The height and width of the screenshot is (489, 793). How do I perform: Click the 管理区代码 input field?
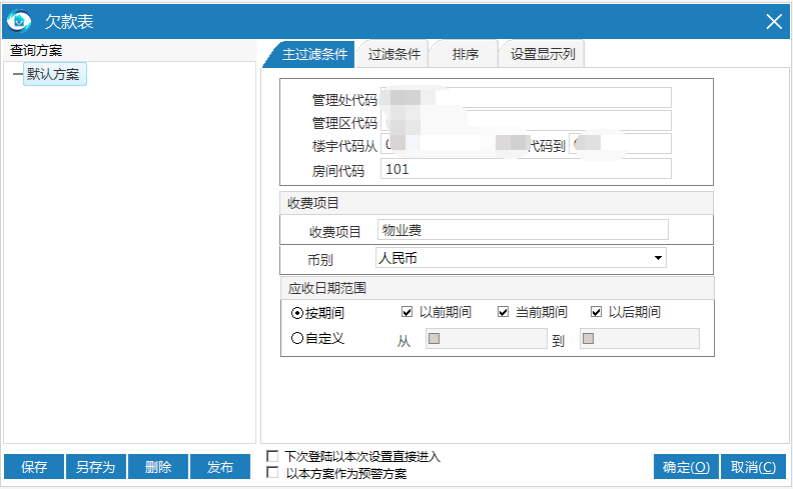(525, 121)
